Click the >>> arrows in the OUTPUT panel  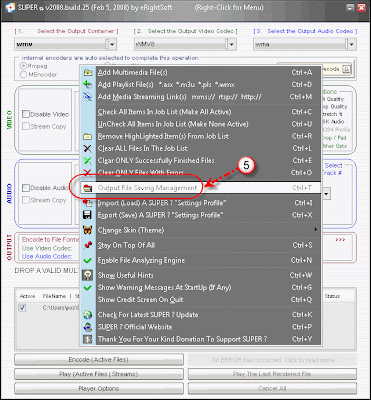pos(340,240)
